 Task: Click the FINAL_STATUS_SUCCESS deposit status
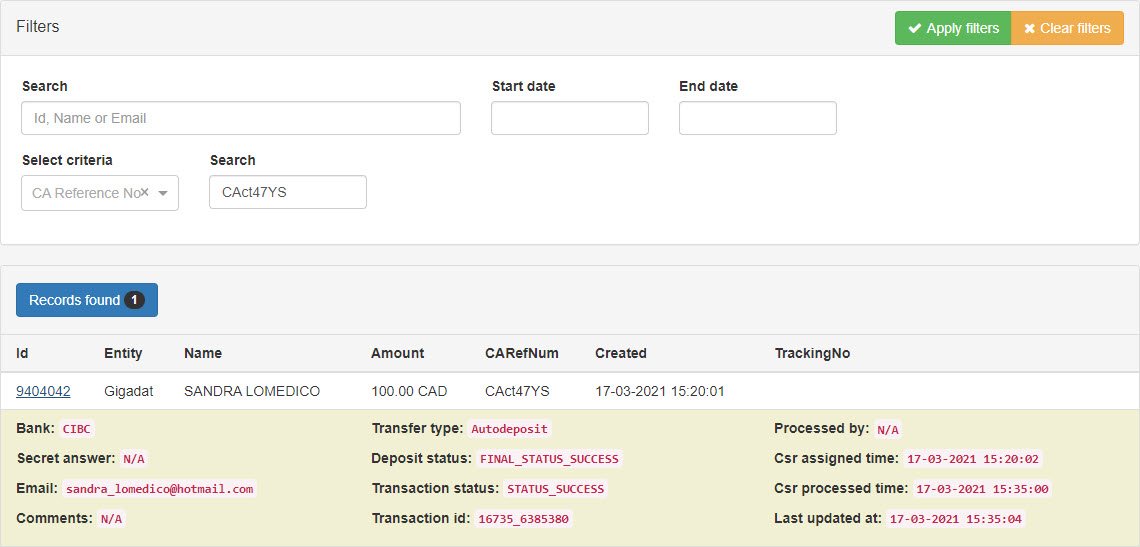pos(549,459)
